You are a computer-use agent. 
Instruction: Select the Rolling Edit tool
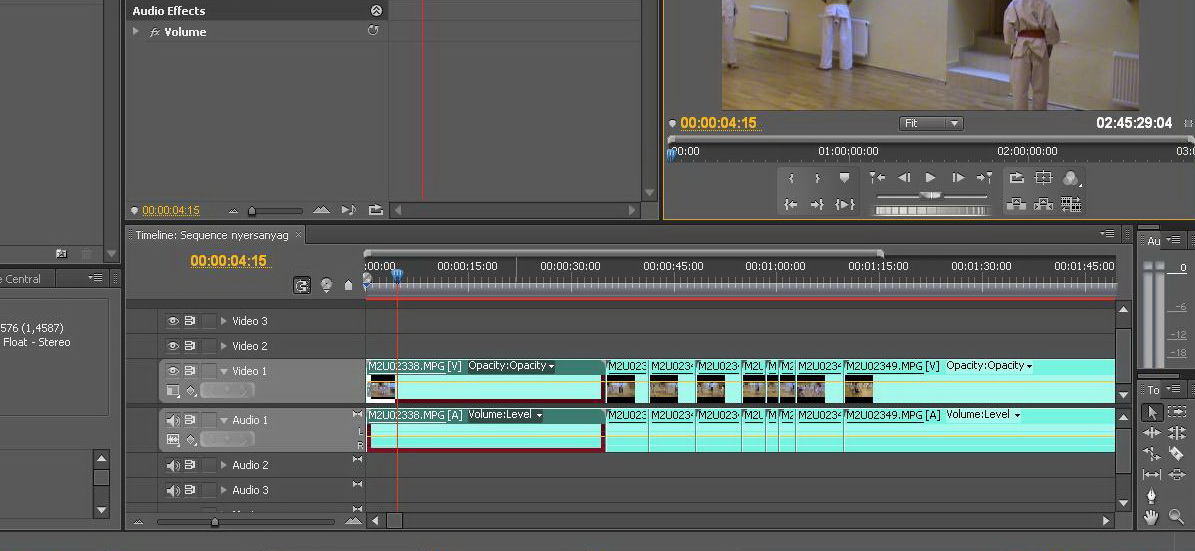1177,433
